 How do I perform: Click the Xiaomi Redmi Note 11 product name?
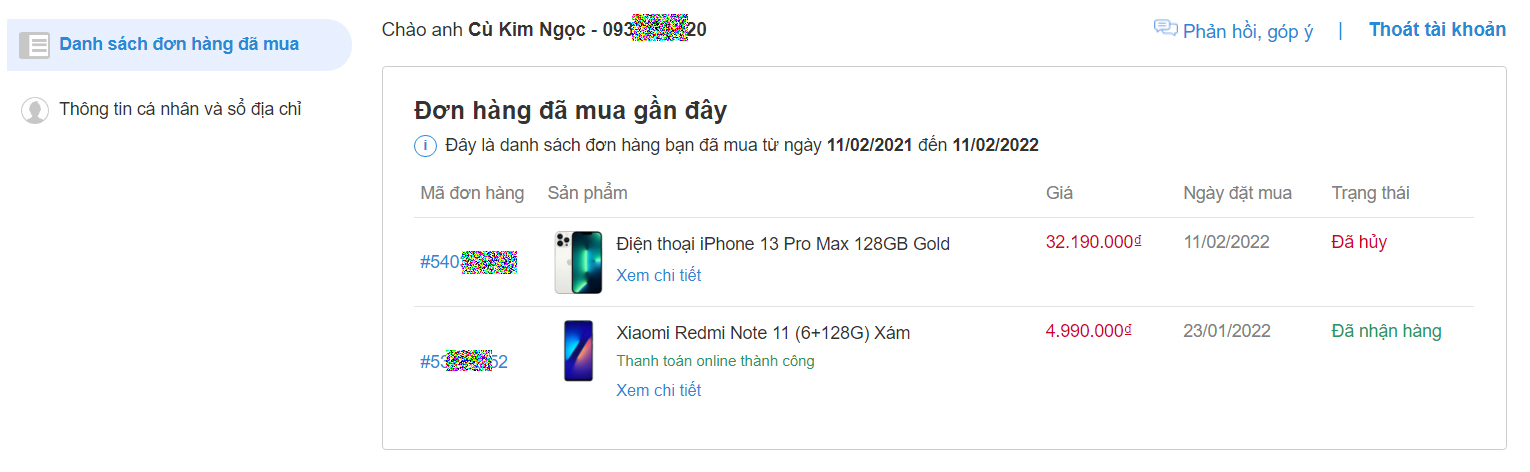click(763, 332)
